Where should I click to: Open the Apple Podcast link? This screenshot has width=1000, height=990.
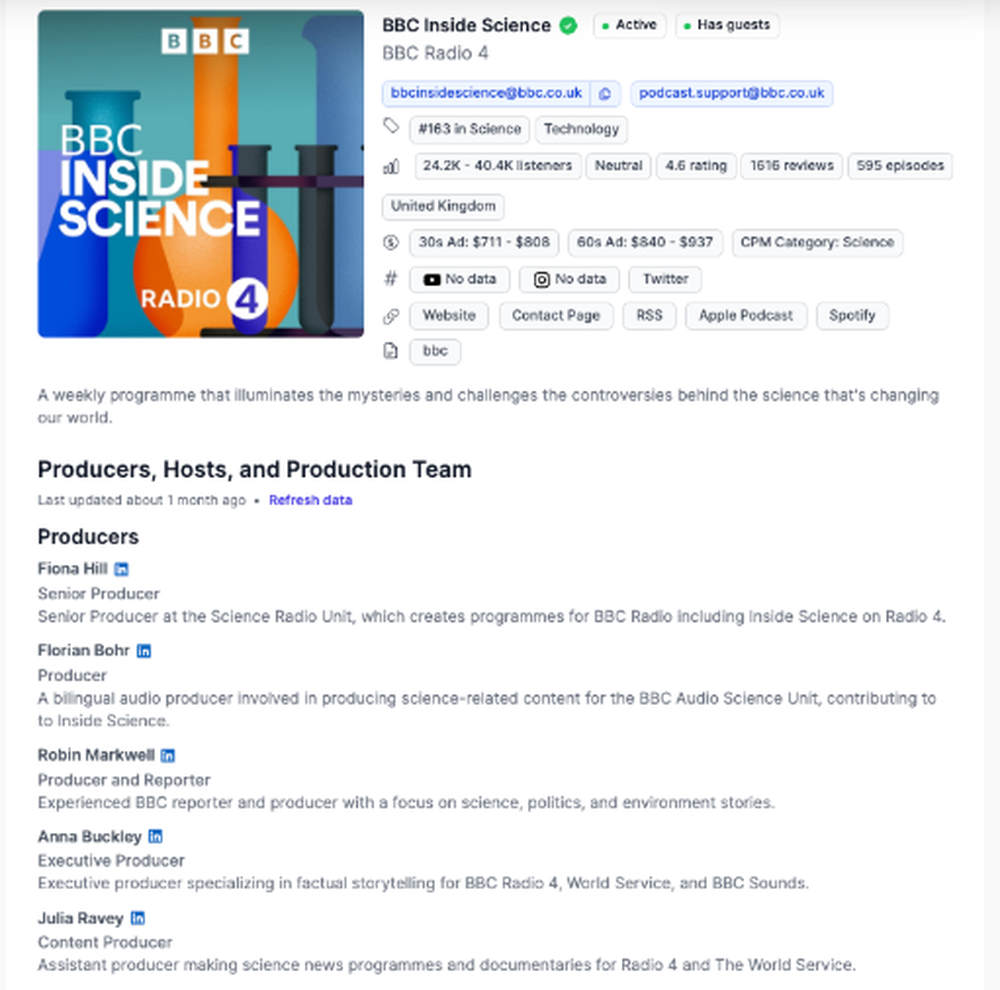click(x=746, y=316)
